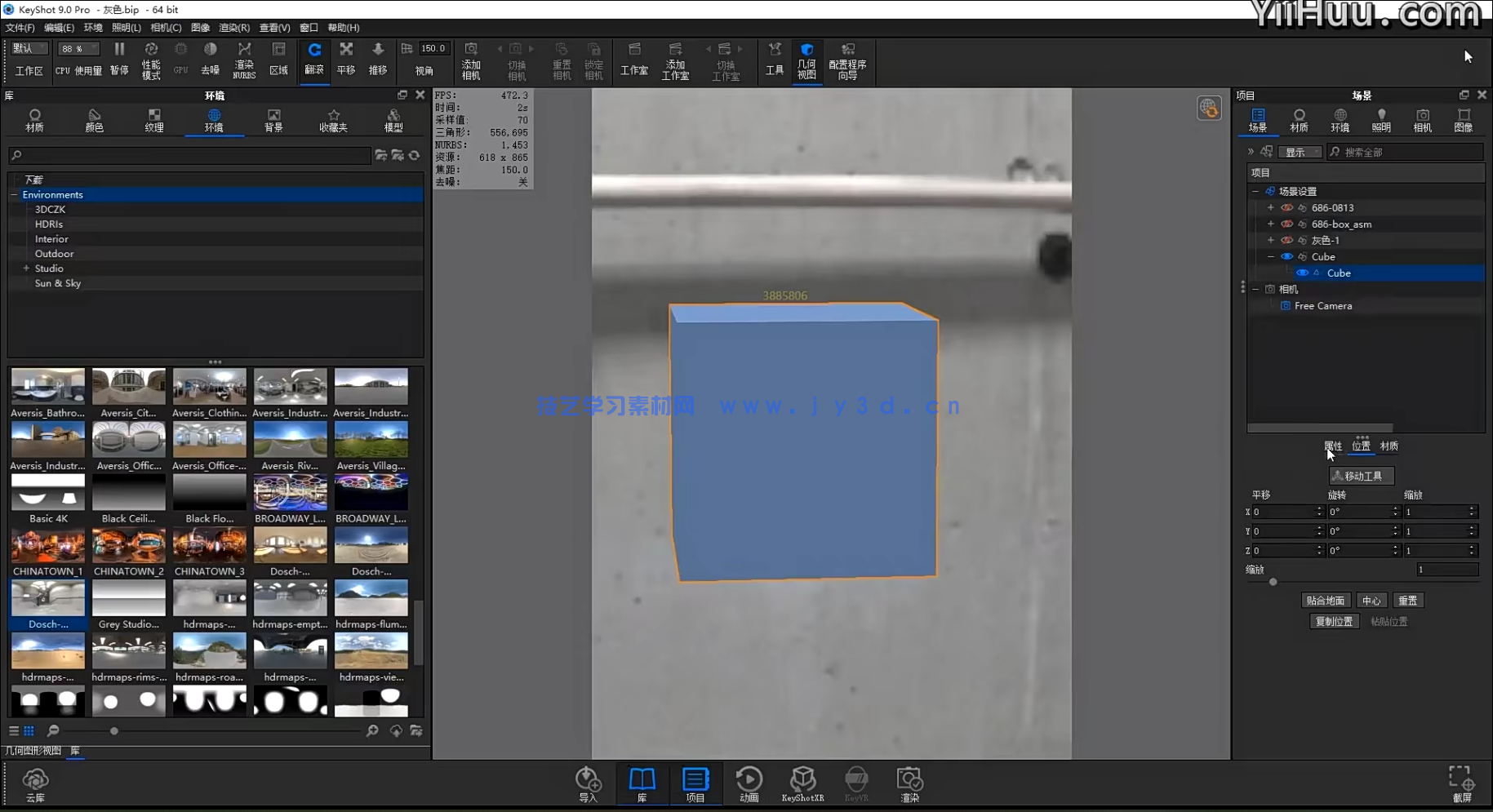Image resolution: width=1493 pixels, height=812 pixels.
Task: Open the 几何视图 geometry view
Action: click(x=806, y=60)
